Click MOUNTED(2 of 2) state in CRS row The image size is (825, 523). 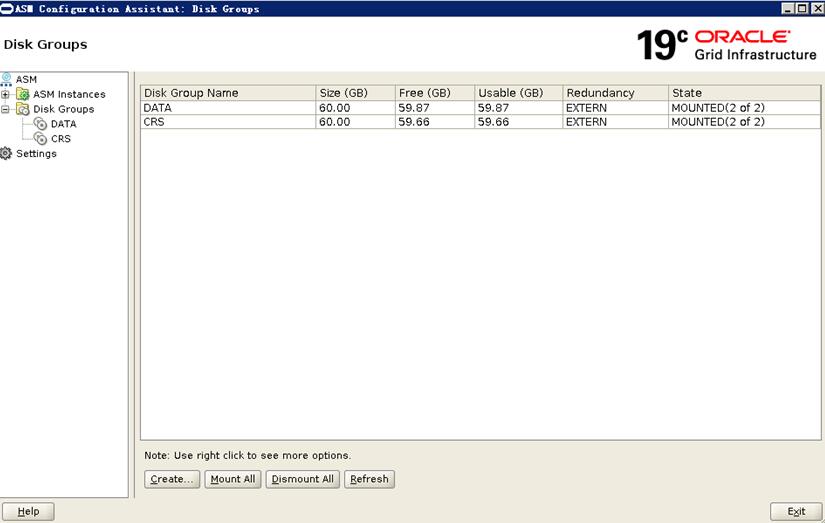tap(718, 122)
